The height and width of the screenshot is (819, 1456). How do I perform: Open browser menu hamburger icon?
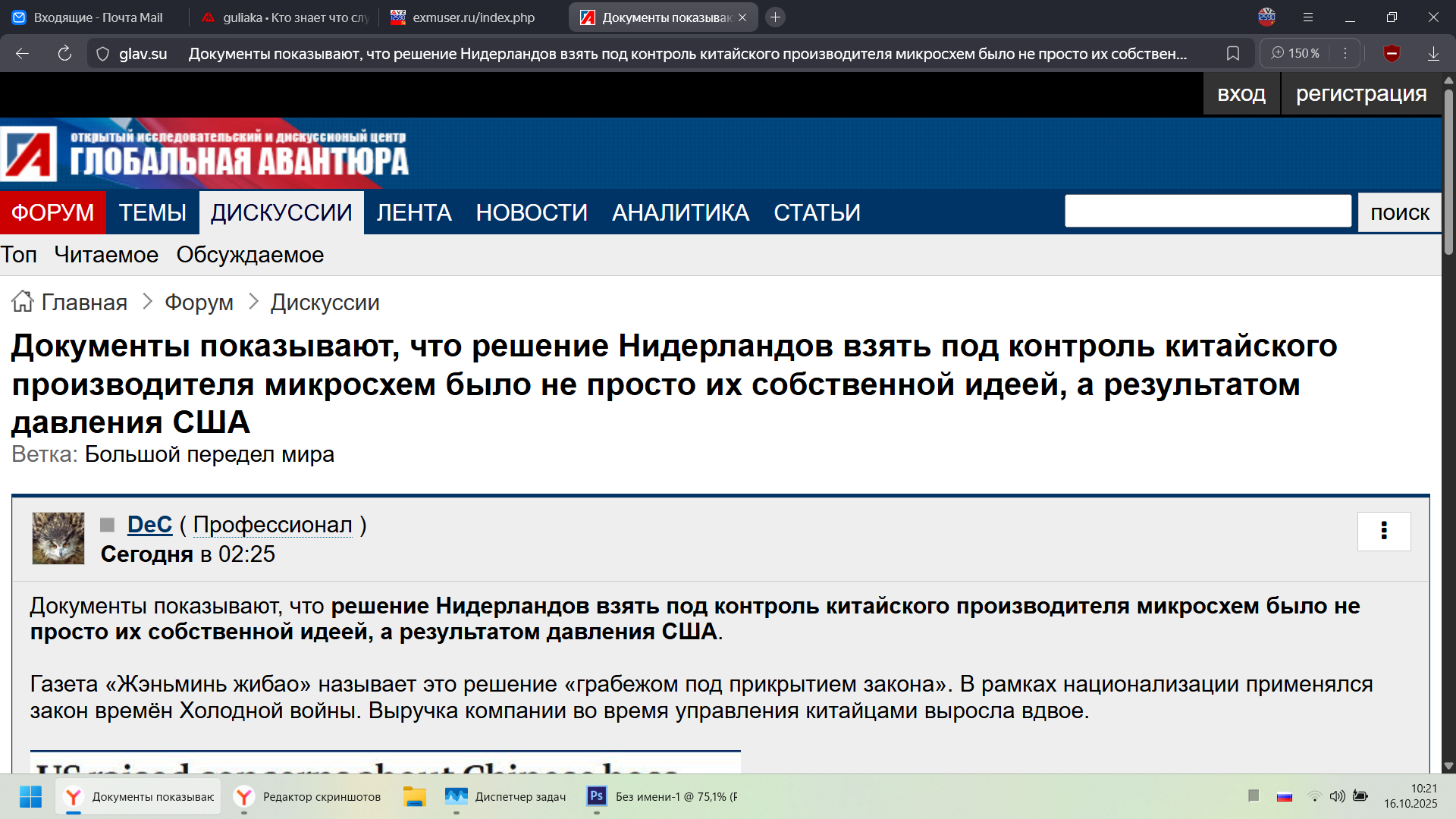point(1308,17)
